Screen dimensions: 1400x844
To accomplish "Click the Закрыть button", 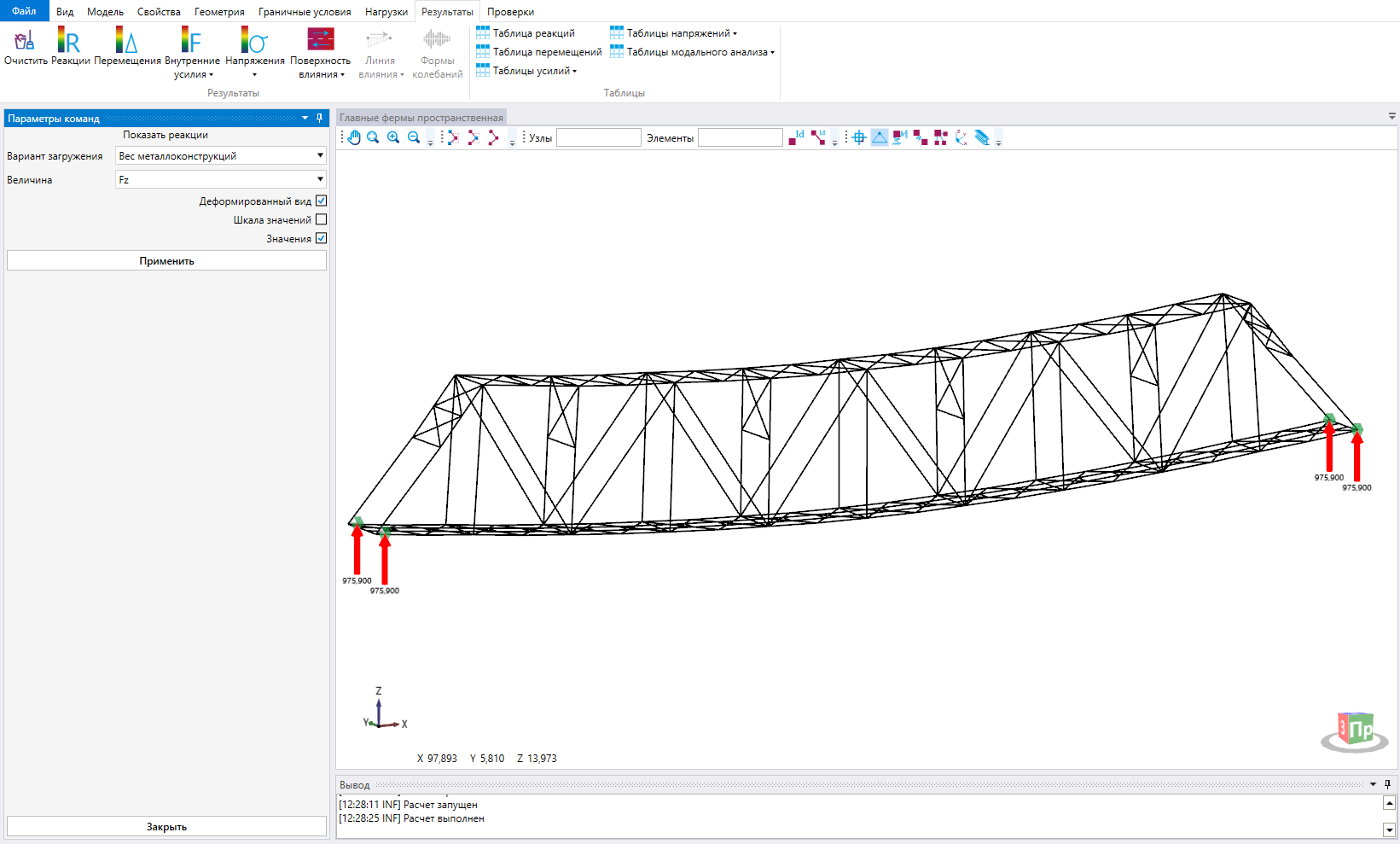I will 166,826.
